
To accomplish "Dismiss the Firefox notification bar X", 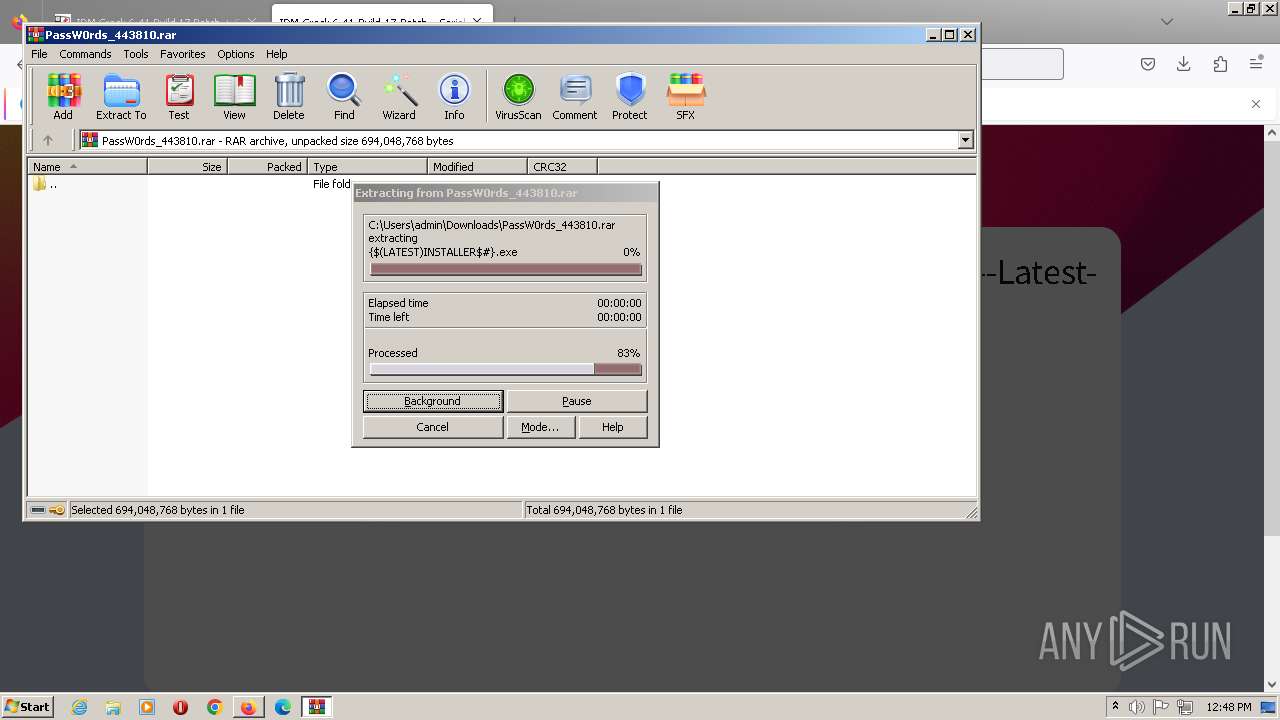I will click(1256, 104).
